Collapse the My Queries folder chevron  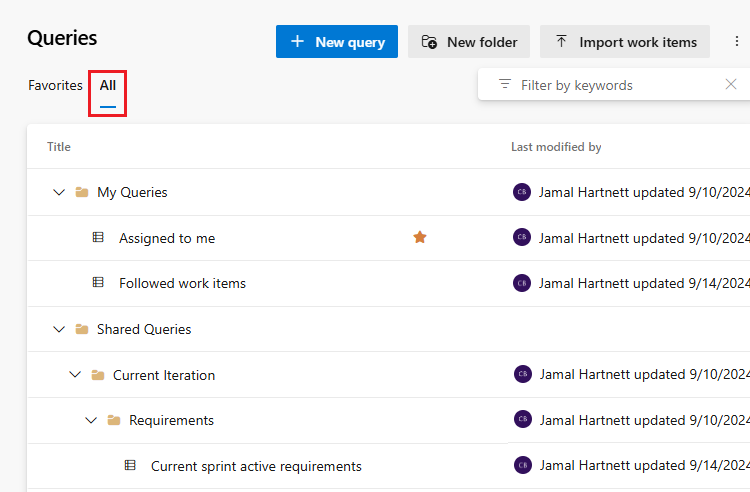click(x=59, y=192)
